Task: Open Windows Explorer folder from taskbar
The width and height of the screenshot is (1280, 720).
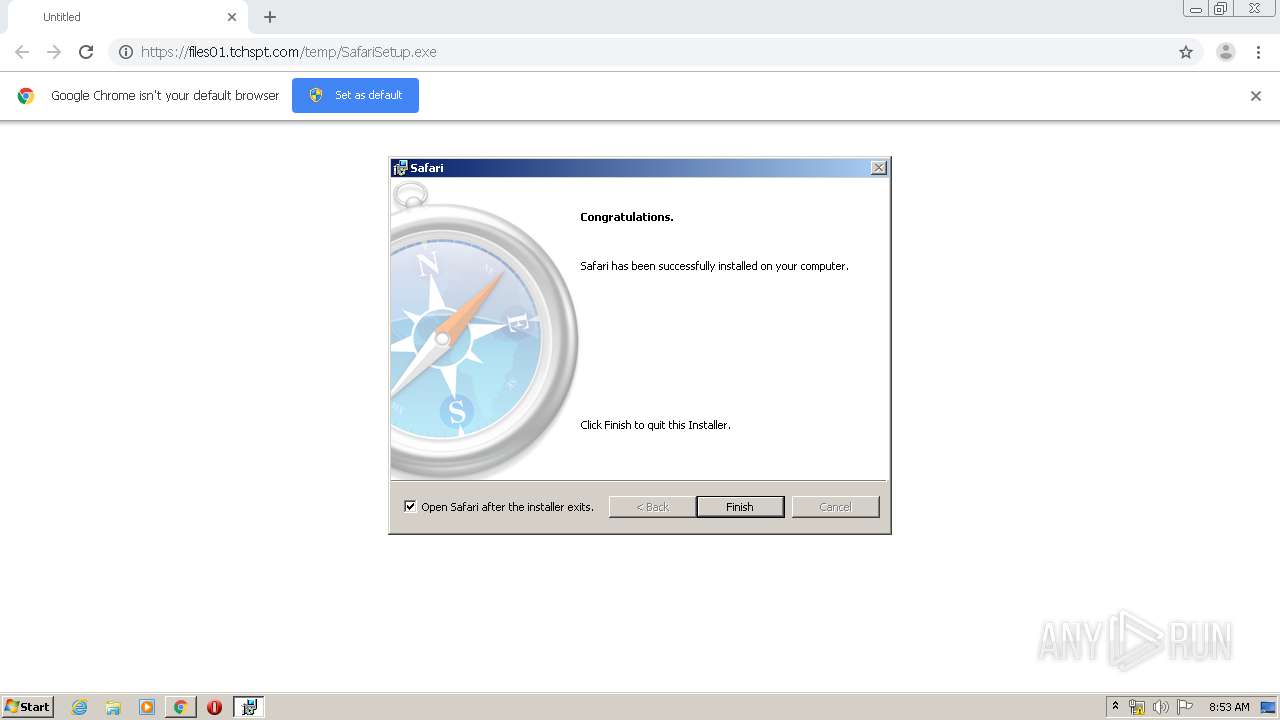Action: [x=113, y=707]
